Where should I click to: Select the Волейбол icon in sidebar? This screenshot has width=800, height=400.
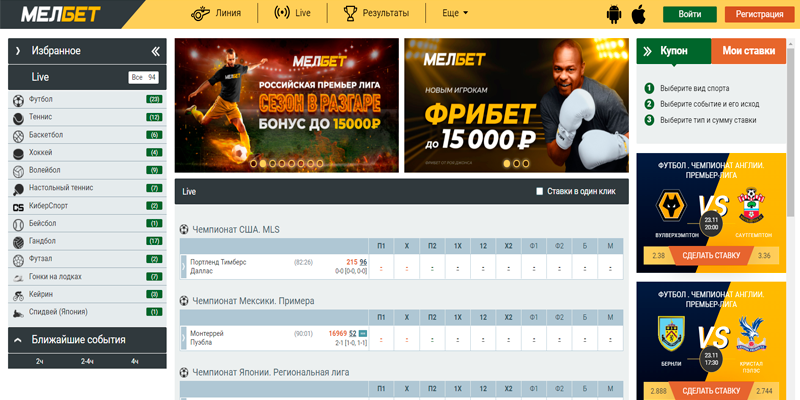18,171
